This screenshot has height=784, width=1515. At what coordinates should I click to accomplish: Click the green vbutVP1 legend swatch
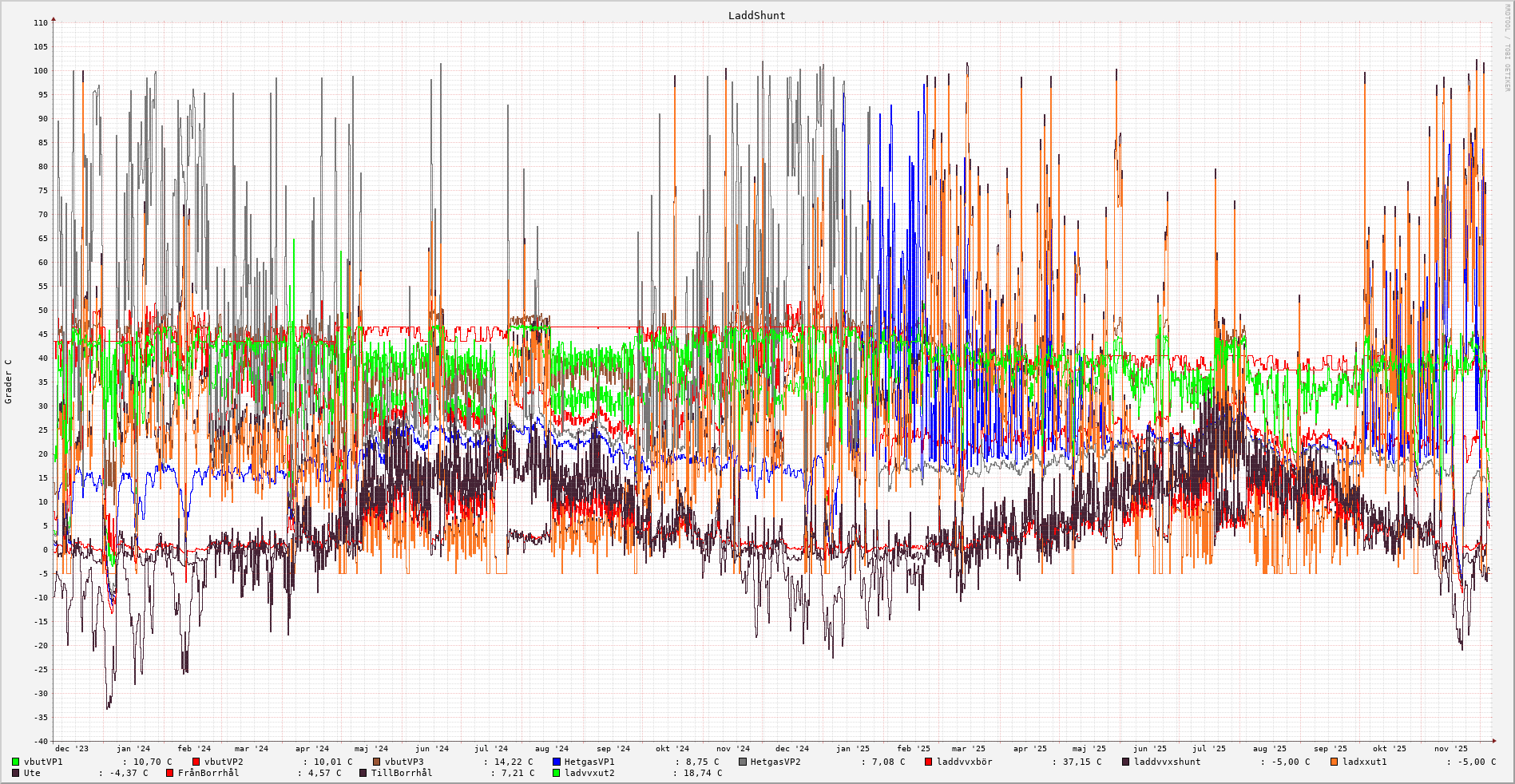coord(16,762)
